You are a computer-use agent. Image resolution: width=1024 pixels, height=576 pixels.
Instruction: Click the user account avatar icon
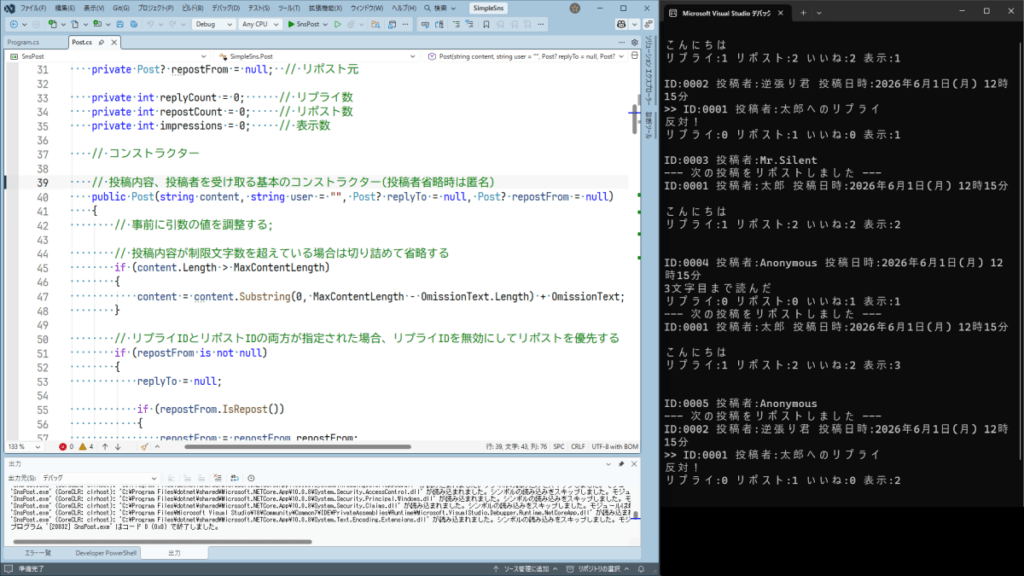point(575,8)
